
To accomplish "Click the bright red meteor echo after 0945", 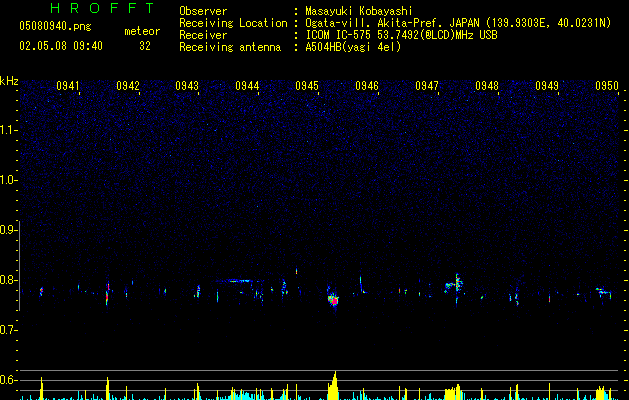I will [333, 300].
